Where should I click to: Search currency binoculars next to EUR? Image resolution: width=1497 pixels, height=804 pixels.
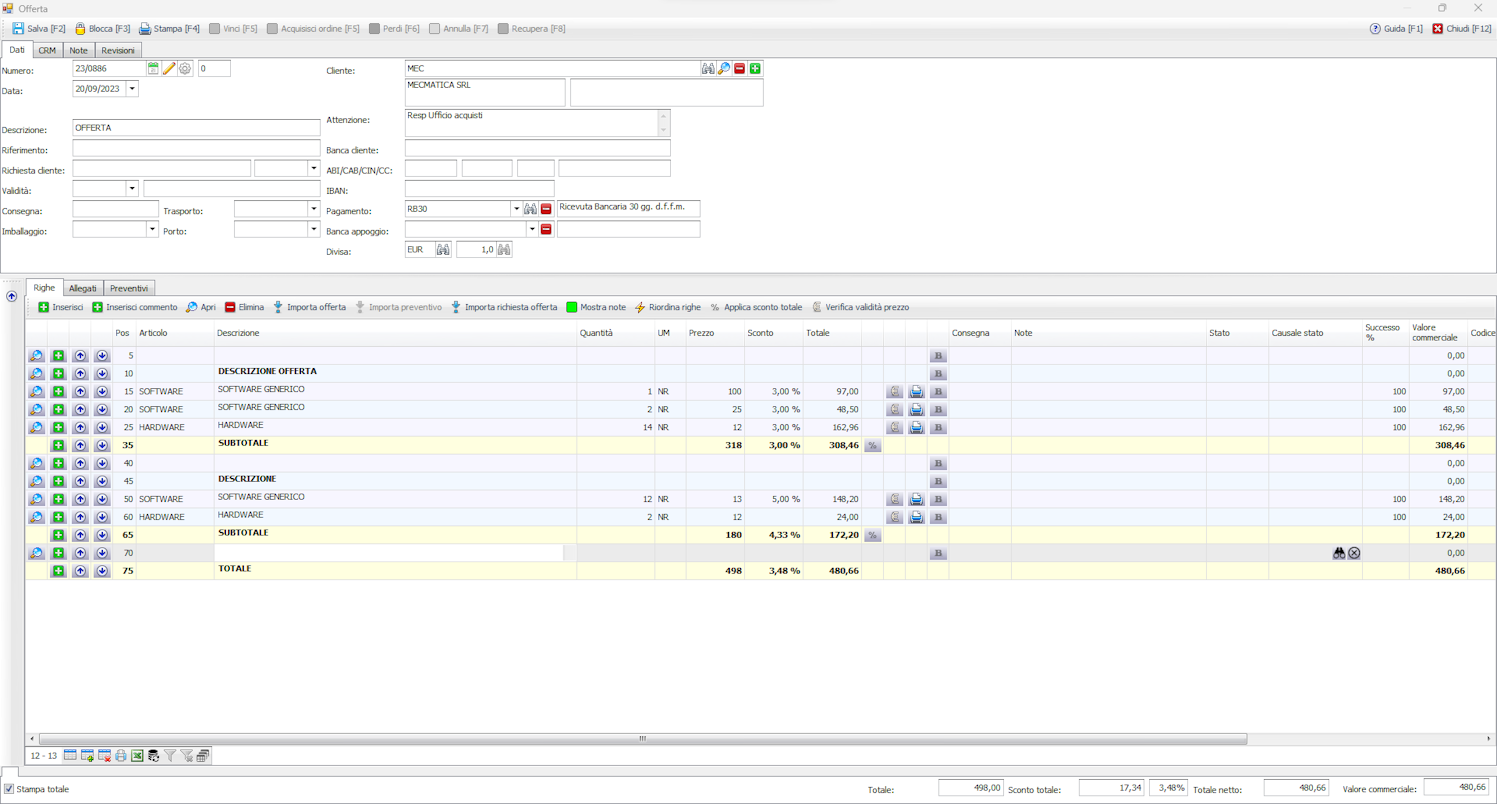point(443,249)
